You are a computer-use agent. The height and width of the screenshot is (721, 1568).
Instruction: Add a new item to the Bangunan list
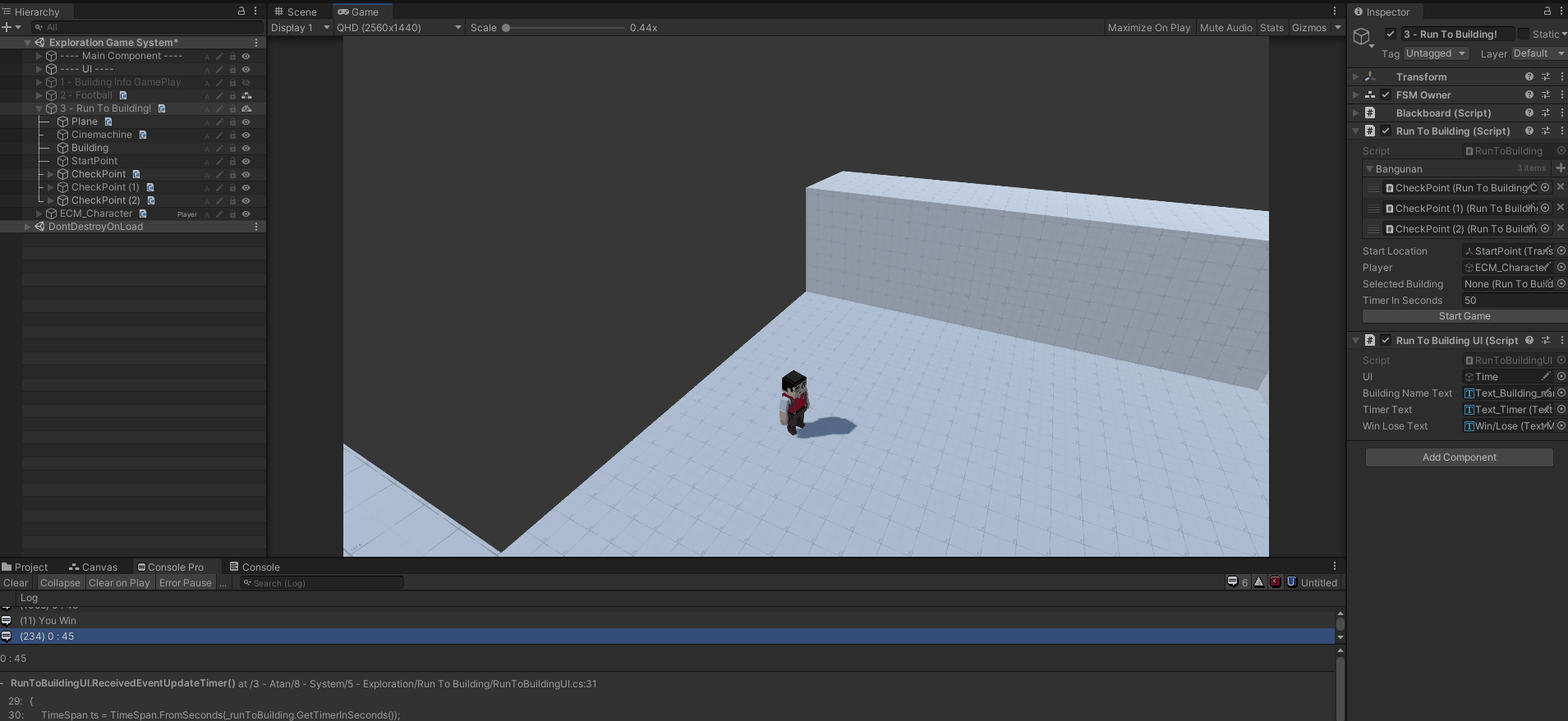click(1560, 168)
